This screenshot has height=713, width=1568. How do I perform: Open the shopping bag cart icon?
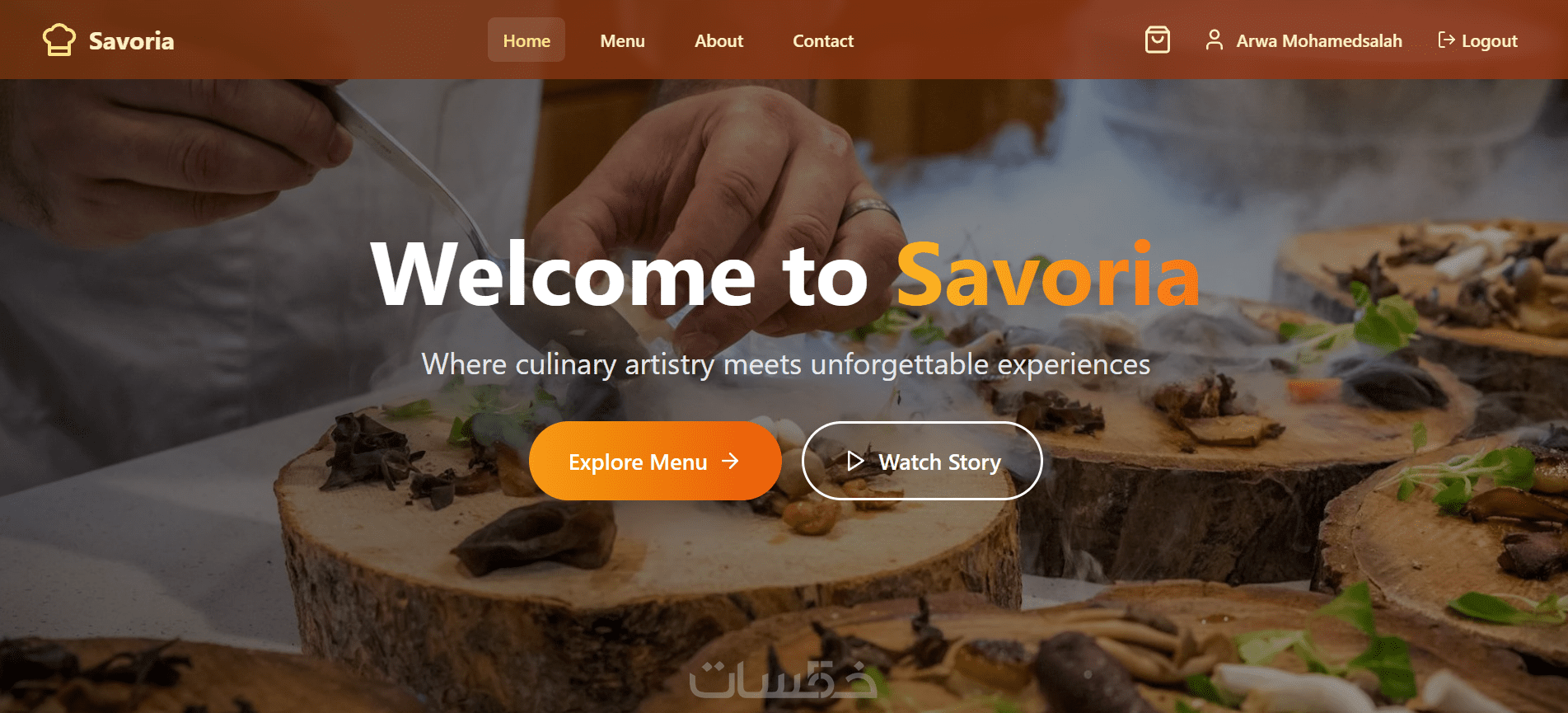(1158, 40)
